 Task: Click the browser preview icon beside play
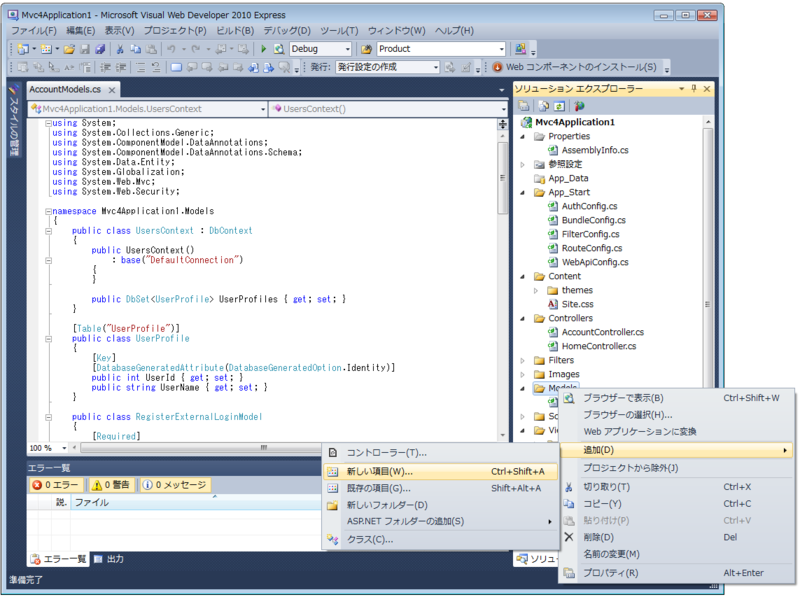(x=279, y=49)
